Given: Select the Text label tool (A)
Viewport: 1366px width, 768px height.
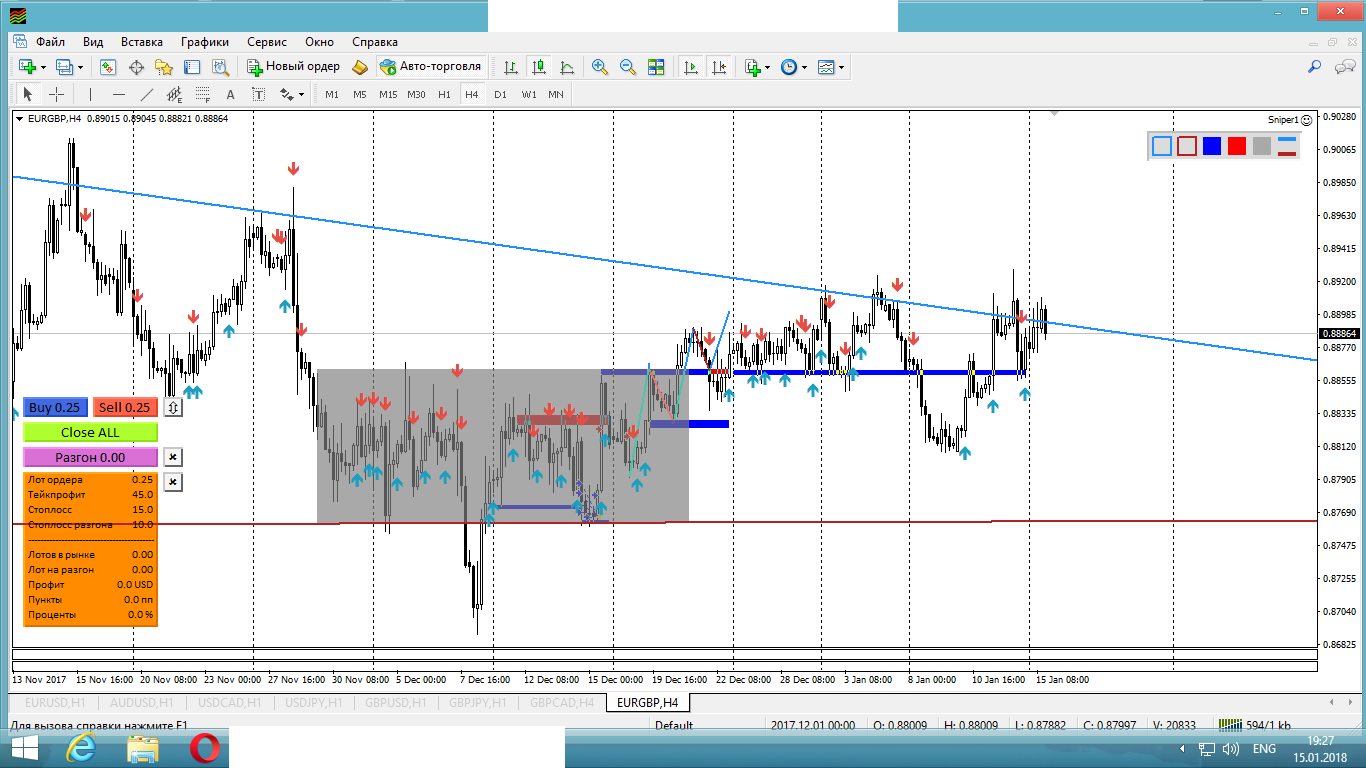Looking at the screenshot, I should (230, 94).
